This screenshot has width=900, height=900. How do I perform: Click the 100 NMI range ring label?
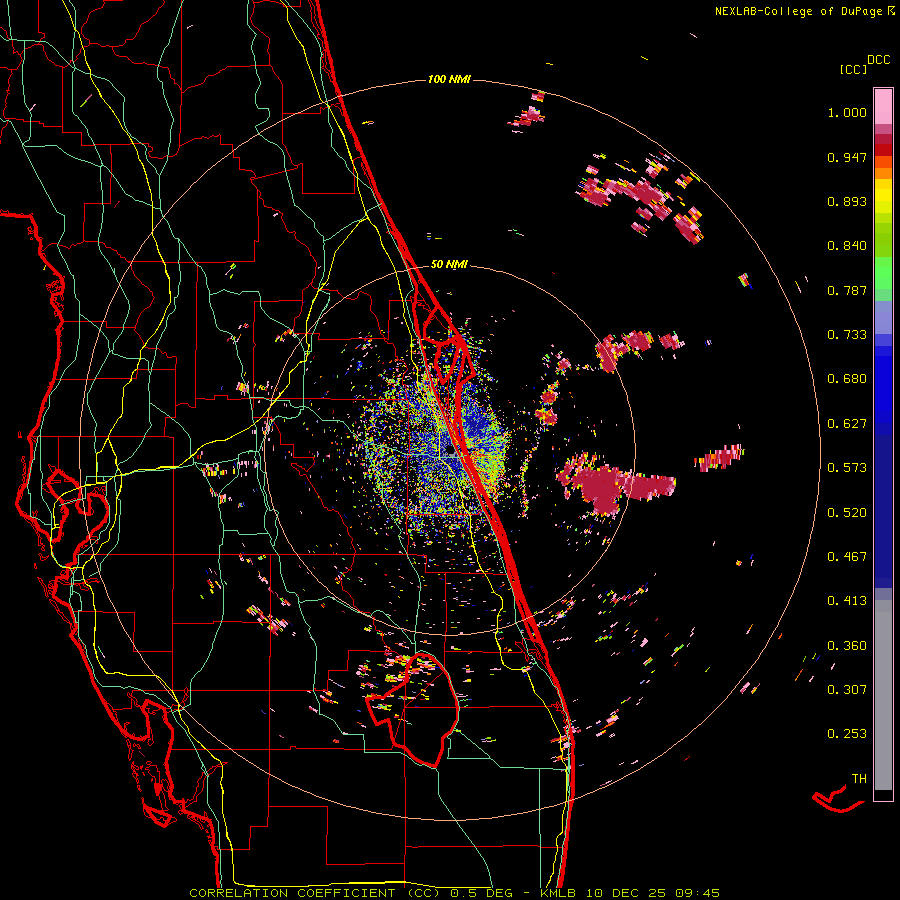pos(449,79)
